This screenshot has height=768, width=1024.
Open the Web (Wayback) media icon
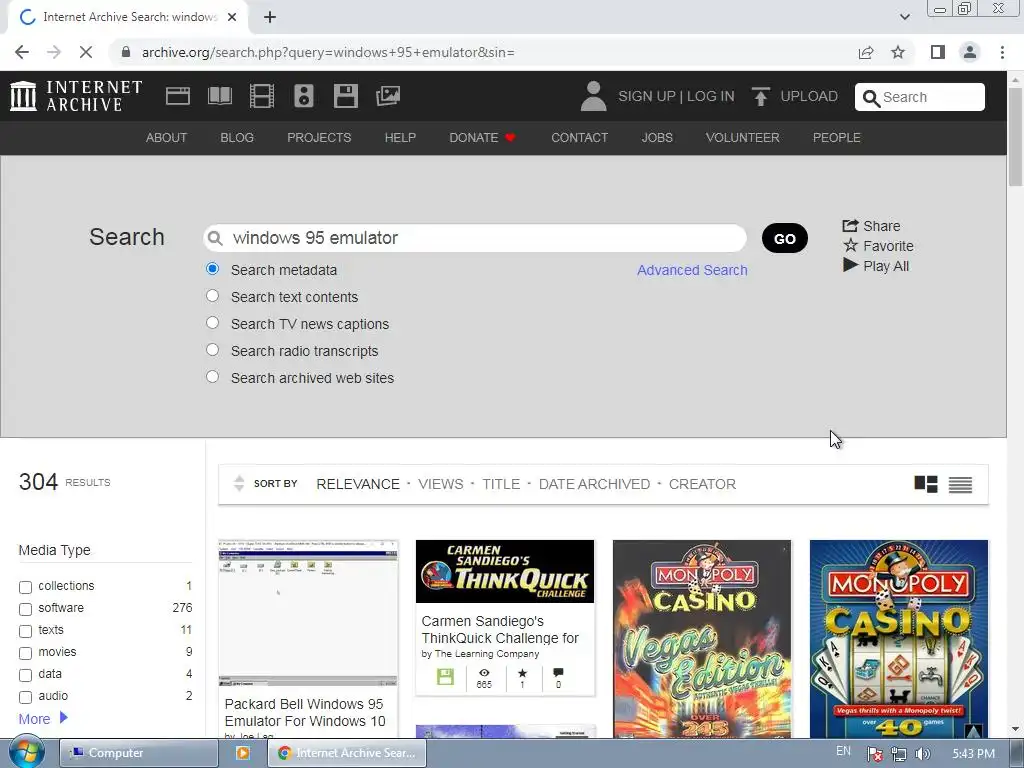click(178, 96)
